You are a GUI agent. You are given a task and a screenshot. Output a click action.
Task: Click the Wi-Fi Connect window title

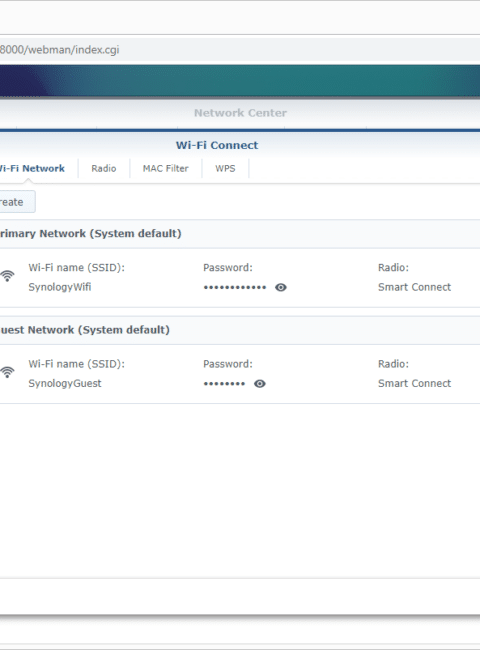[217, 145]
